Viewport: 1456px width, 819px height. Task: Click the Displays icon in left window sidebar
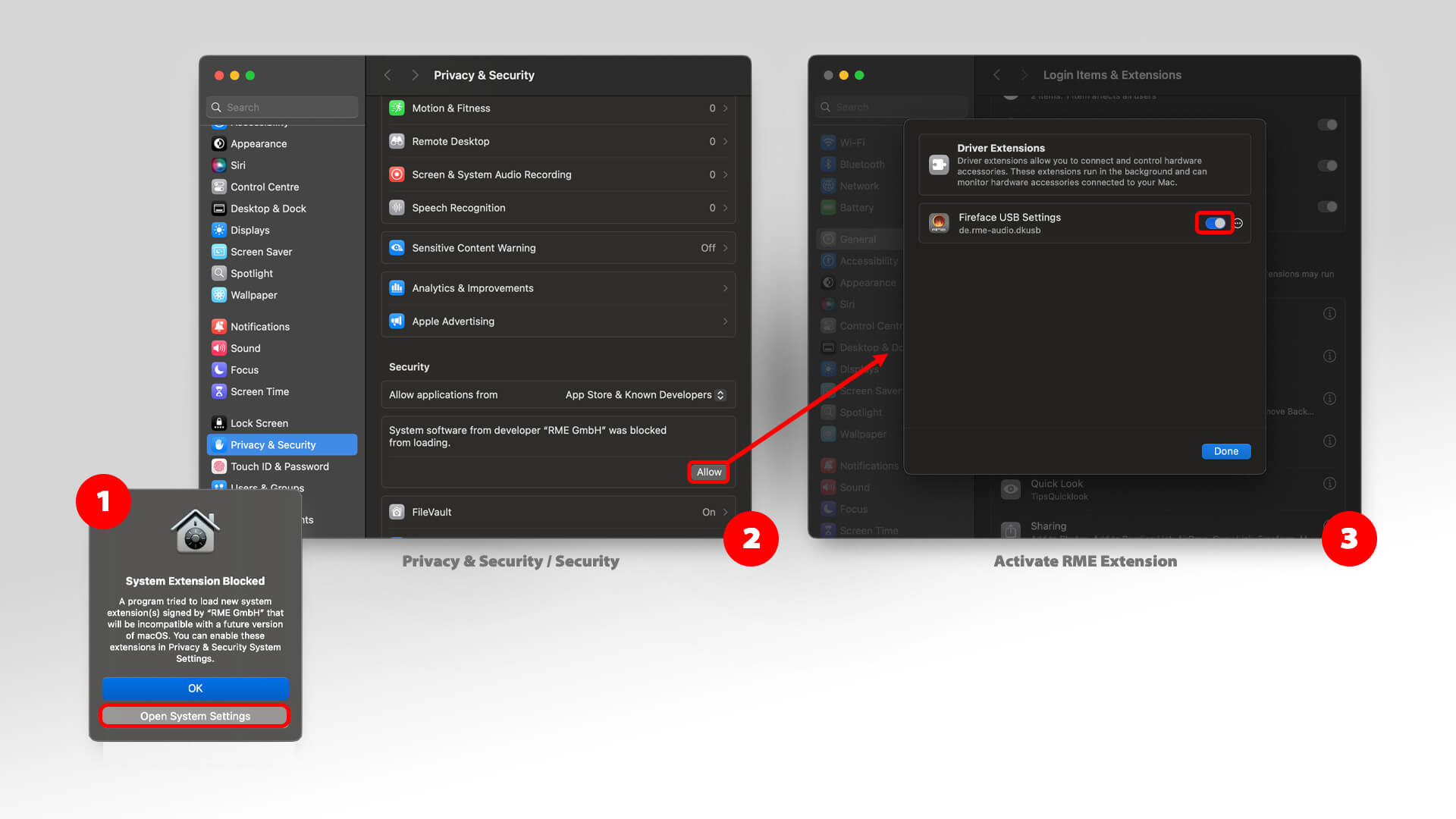[x=219, y=230]
